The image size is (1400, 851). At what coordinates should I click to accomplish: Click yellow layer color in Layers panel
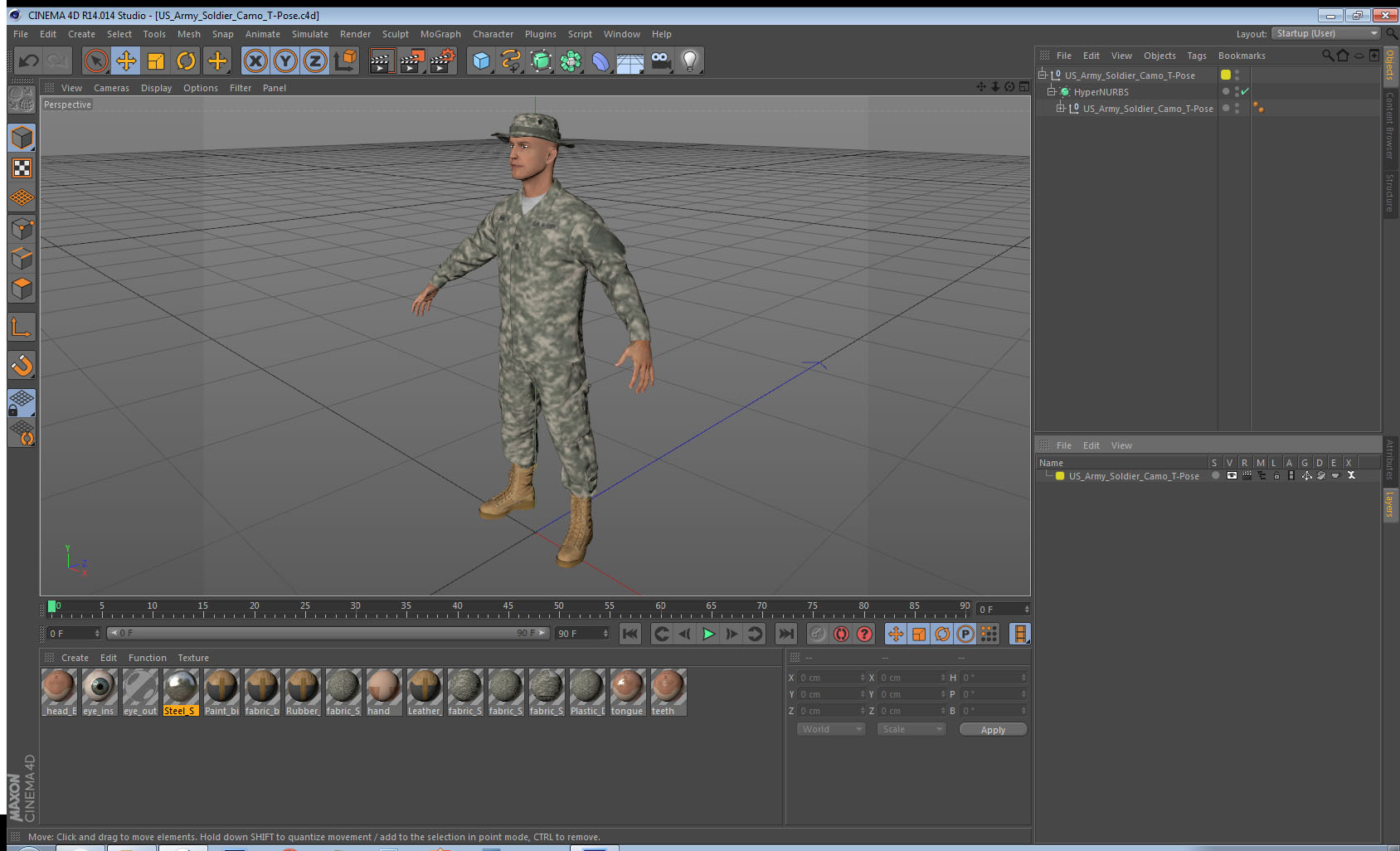click(x=1060, y=476)
